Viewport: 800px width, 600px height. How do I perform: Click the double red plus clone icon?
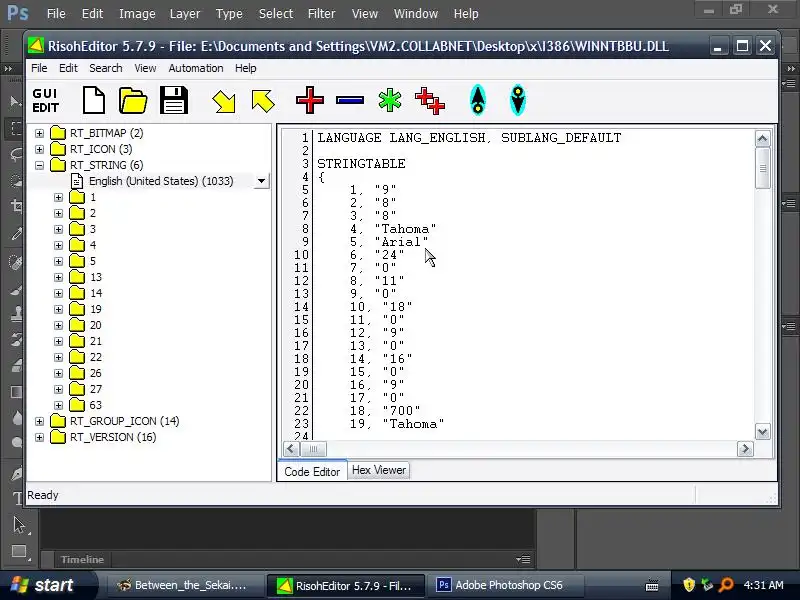pyautogui.click(x=430, y=101)
